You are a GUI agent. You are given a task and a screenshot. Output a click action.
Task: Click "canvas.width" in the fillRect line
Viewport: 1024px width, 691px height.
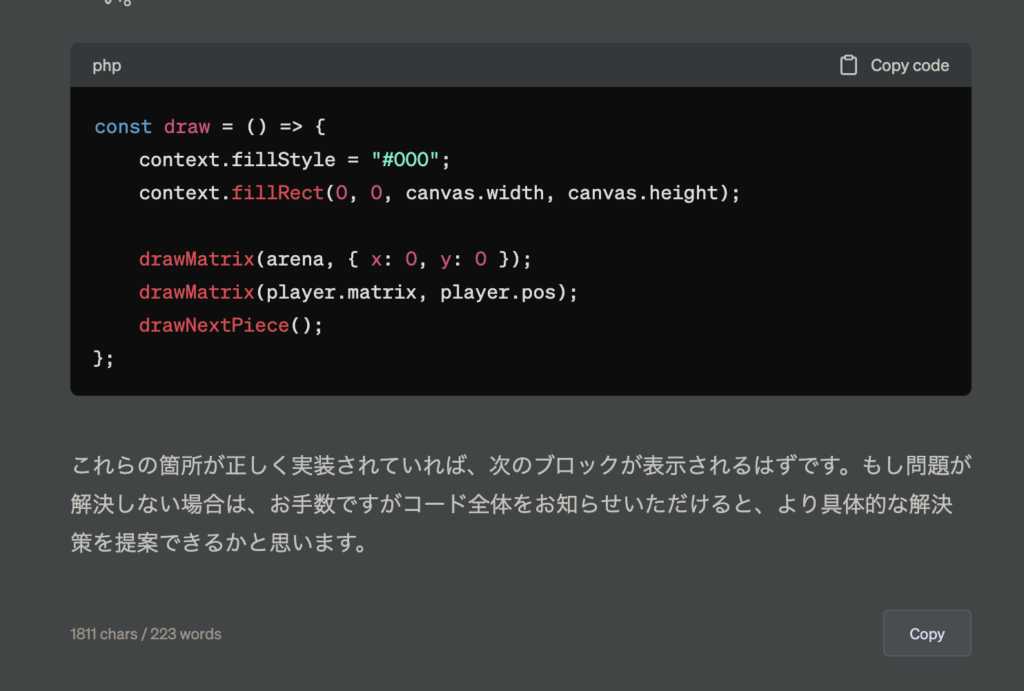(x=475, y=193)
